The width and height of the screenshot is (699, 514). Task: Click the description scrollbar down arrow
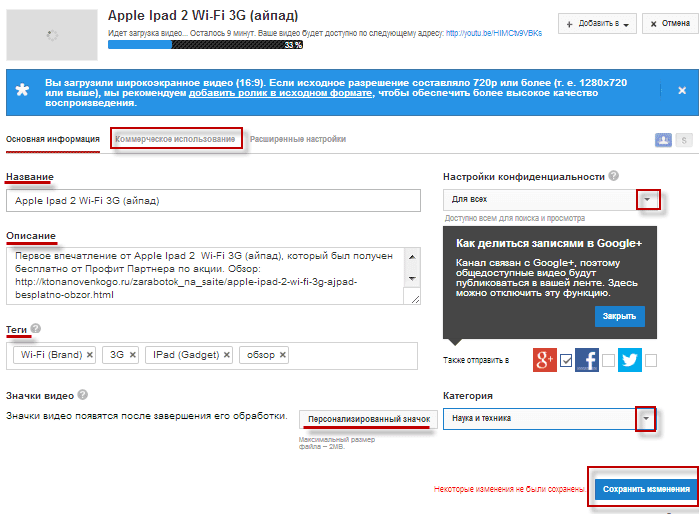pyautogui.click(x=412, y=279)
